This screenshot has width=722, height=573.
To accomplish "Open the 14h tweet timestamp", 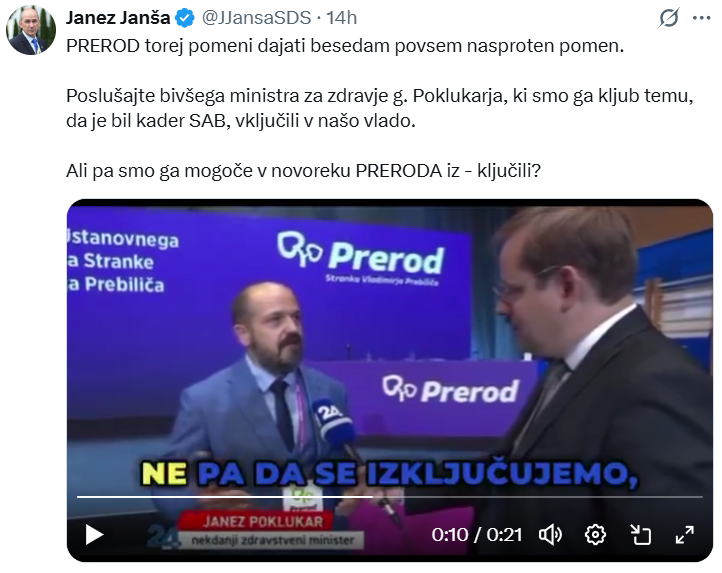I will point(342,18).
